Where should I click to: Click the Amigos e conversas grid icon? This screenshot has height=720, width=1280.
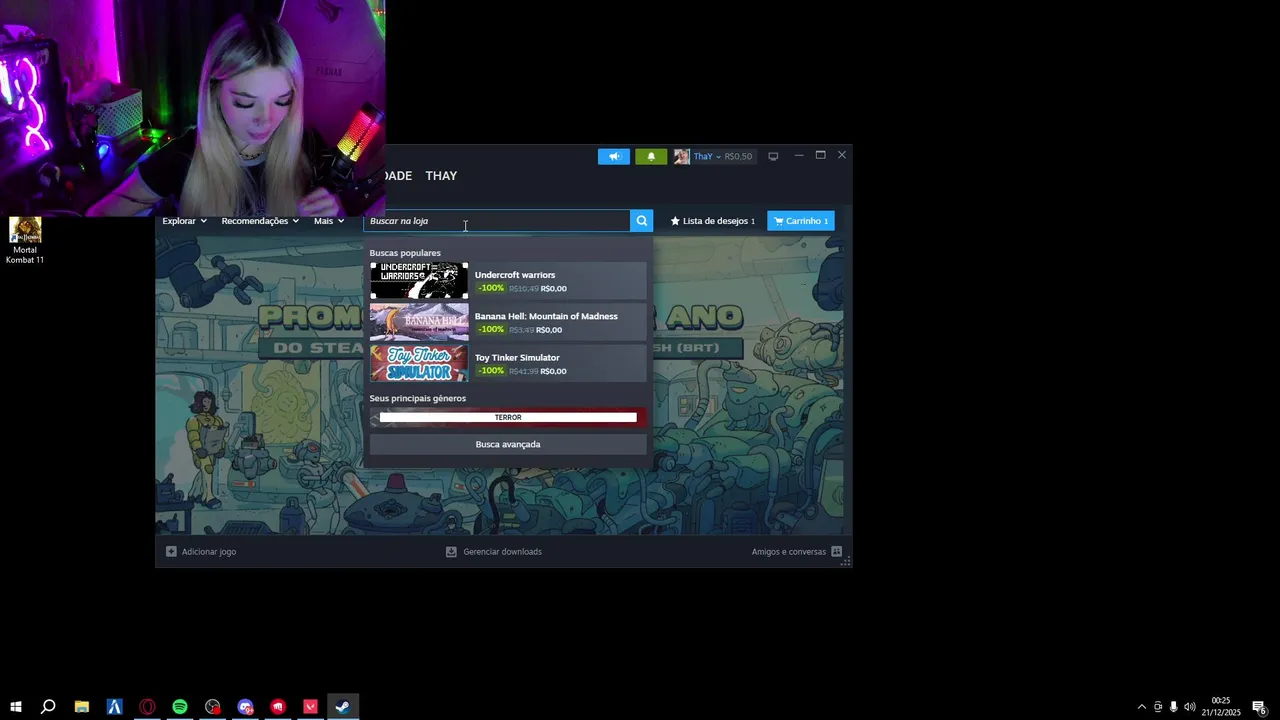837,551
